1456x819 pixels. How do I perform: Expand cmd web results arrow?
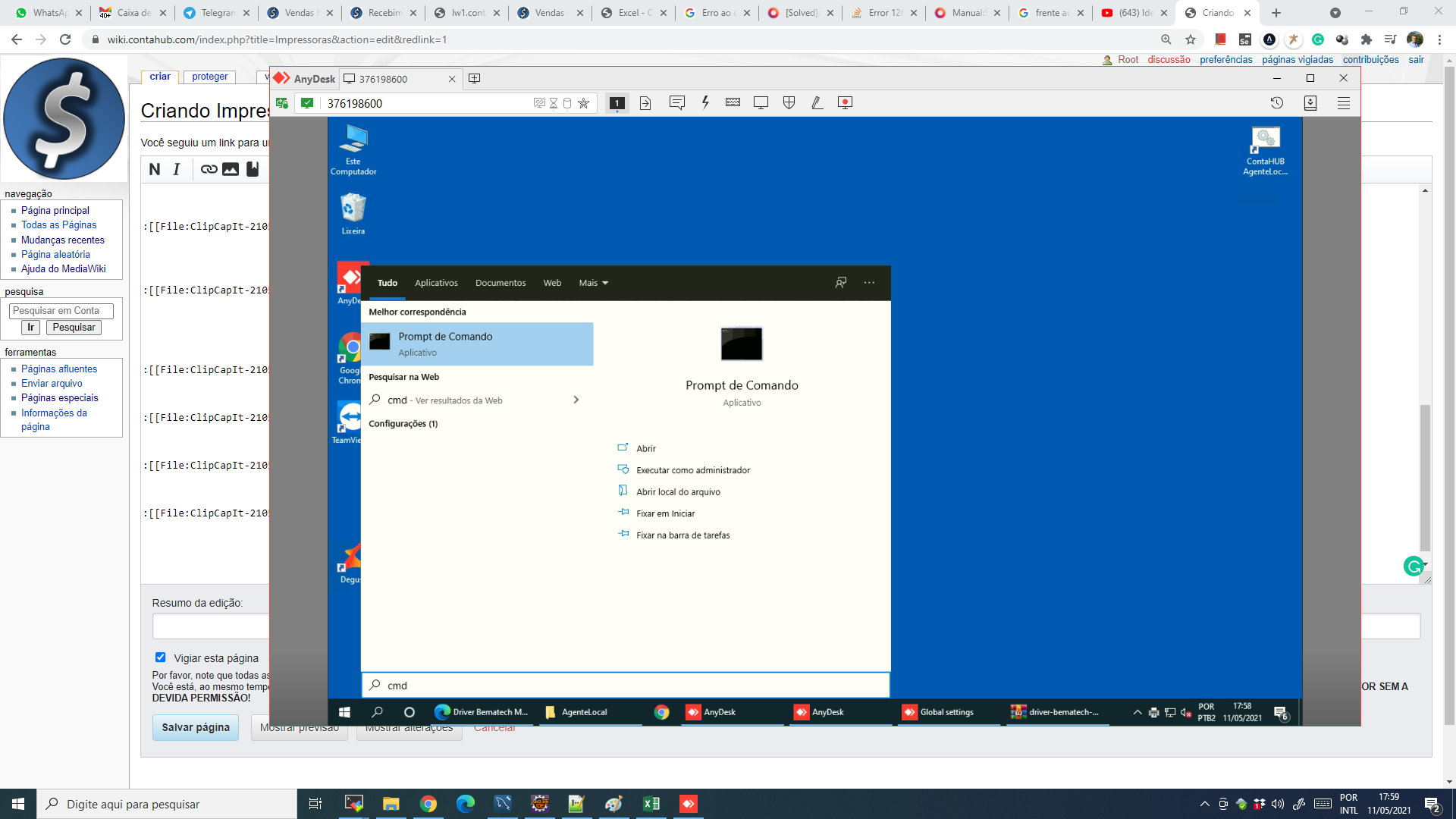click(x=576, y=400)
